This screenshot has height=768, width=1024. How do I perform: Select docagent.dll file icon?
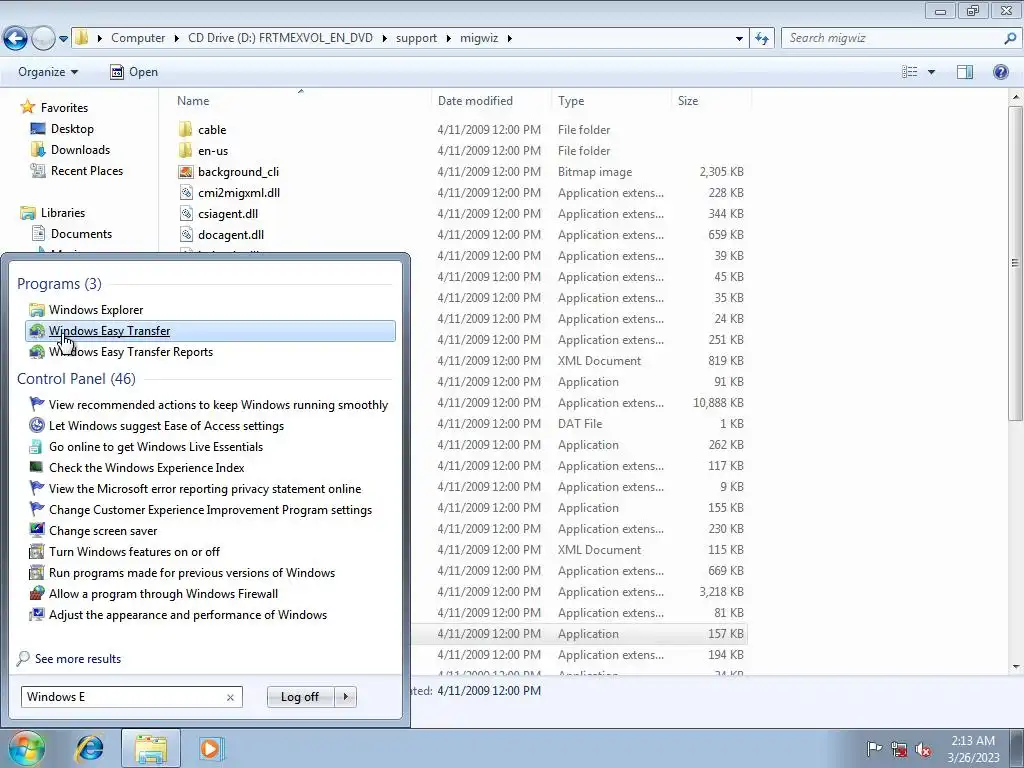185,234
